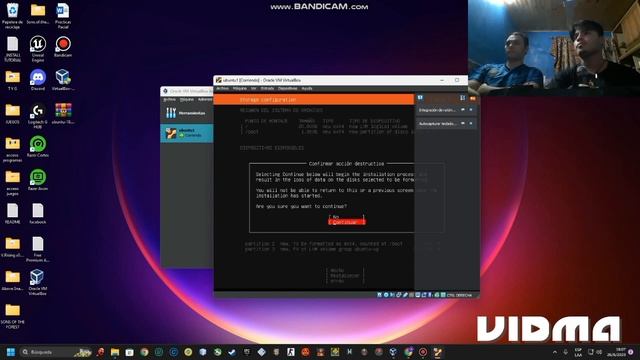The image size is (640, 360).
Task: Open the VirtualBox installer desktop icon
Action: pos(63,80)
